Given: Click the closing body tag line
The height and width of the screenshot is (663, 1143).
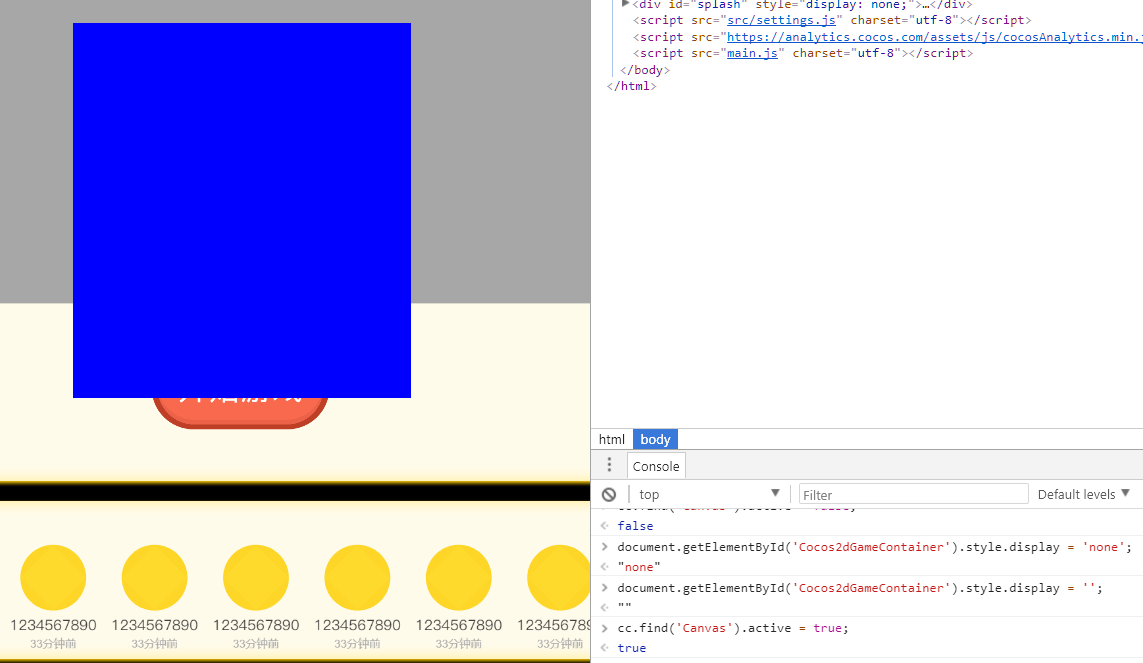Looking at the screenshot, I should [644, 70].
